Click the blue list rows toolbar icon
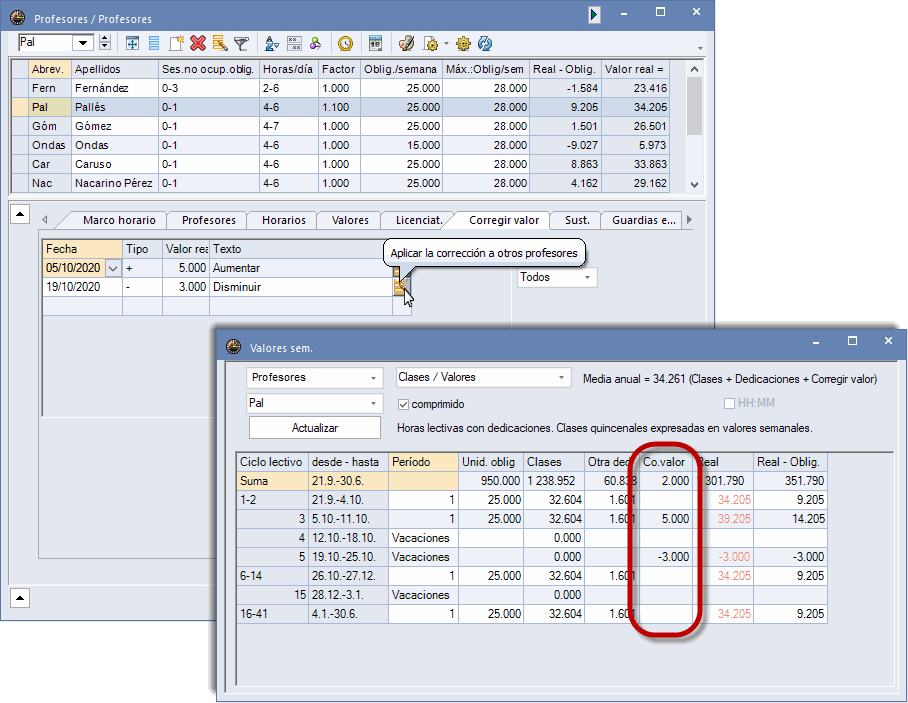This screenshot has height=703, width=908. pos(154,43)
